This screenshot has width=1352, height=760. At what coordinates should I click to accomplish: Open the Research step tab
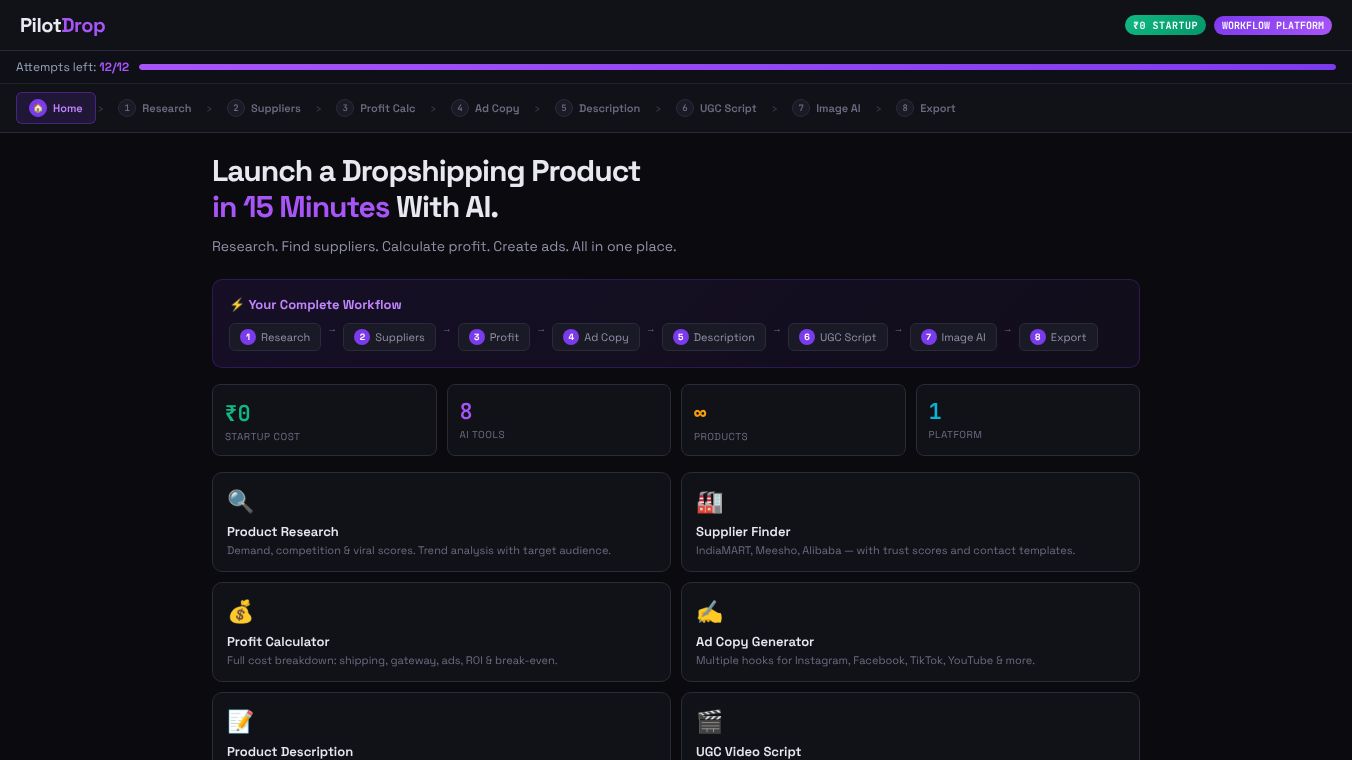pos(155,108)
